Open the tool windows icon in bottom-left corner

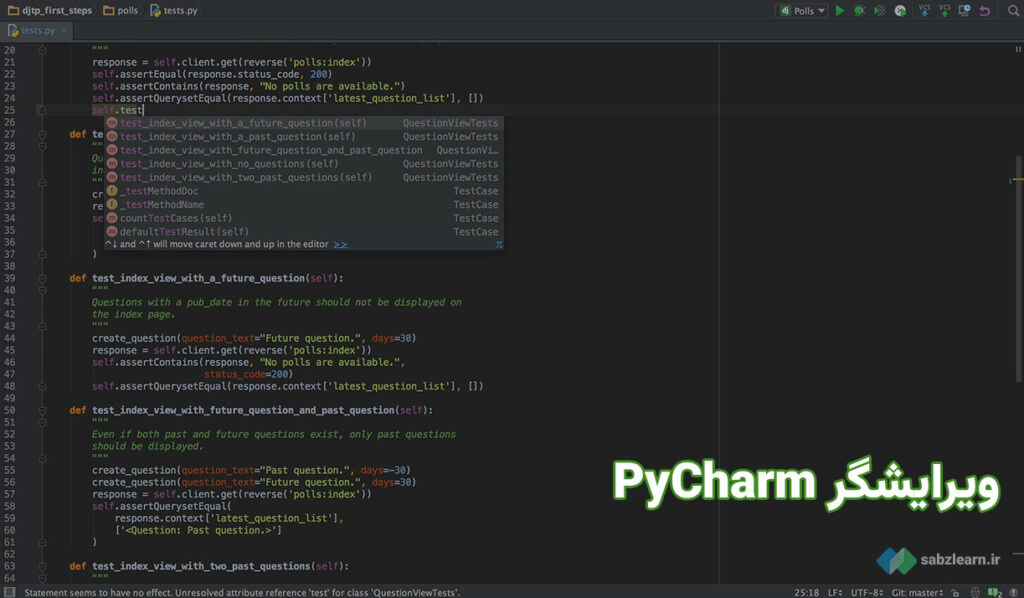click(10, 592)
